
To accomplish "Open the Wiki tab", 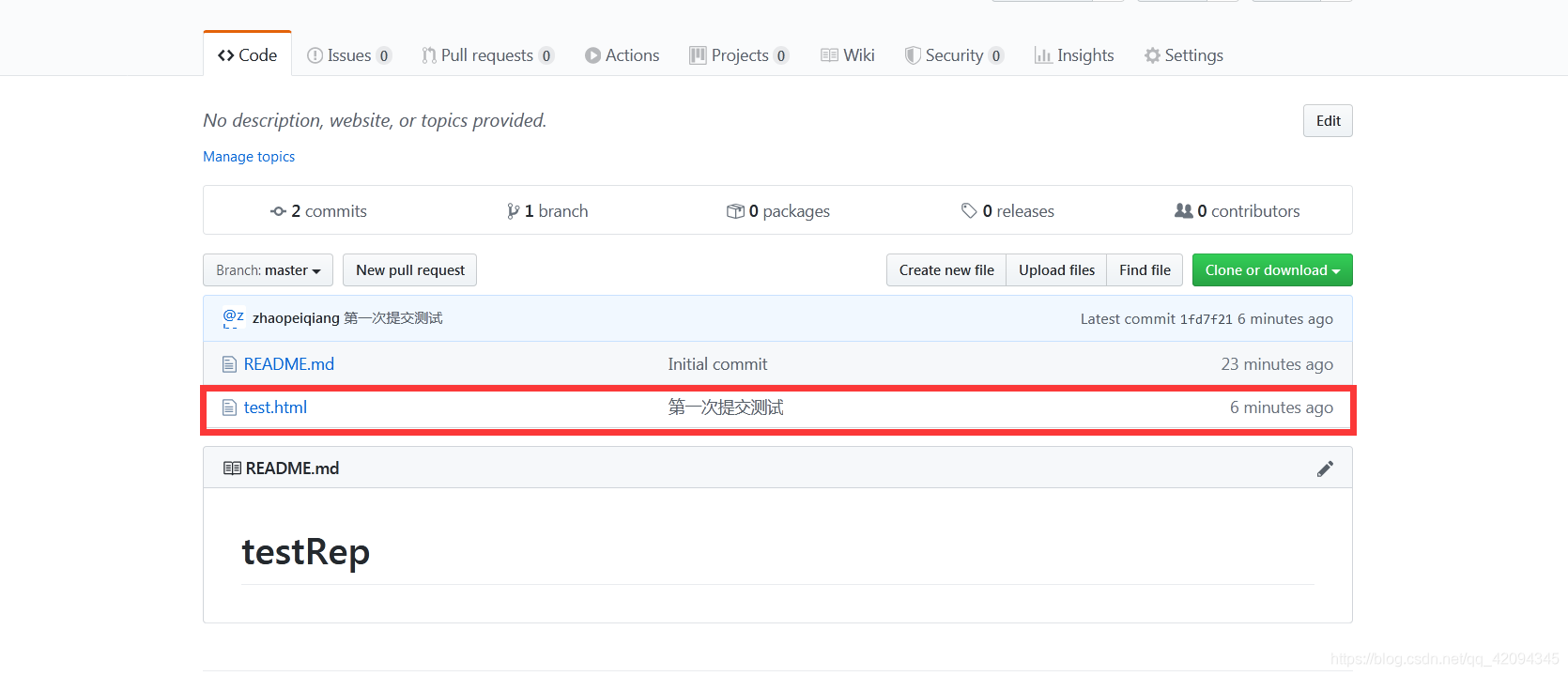I will coord(848,55).
